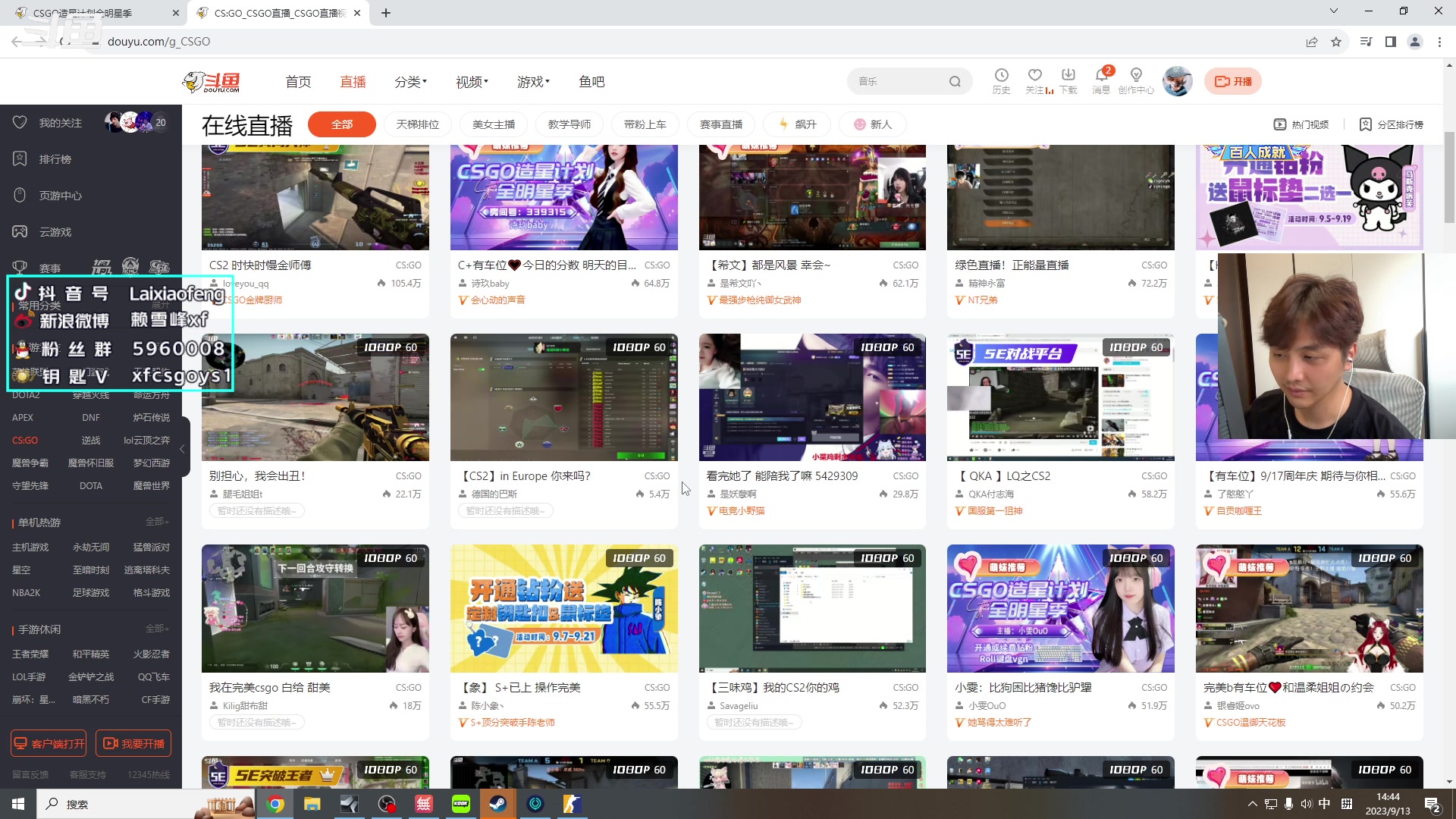Expand the 分类 dropdown menu
Viewport: 1456px width, 819px height.
click(x=410, y=82)
